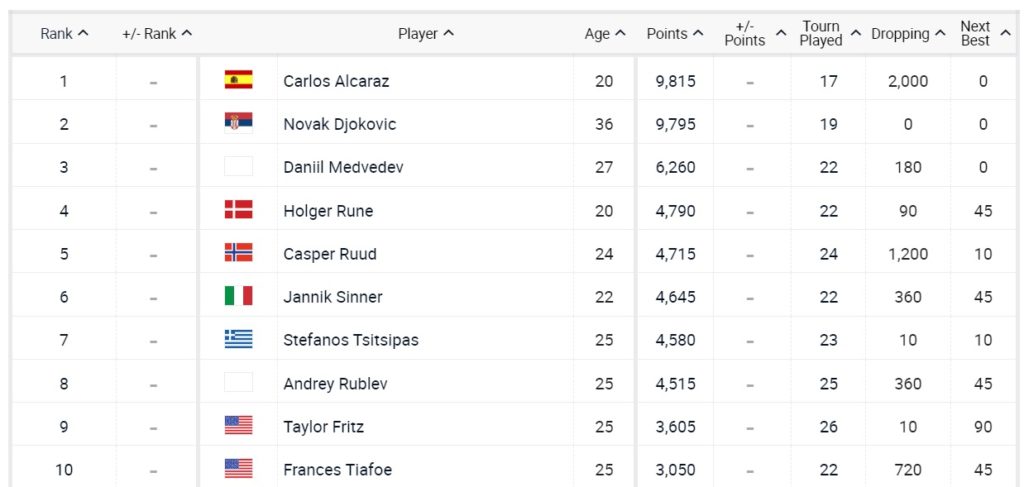Click the Serbia flag beside Novak Djokovic
1024x487 pixels.
tap(238, 123)
